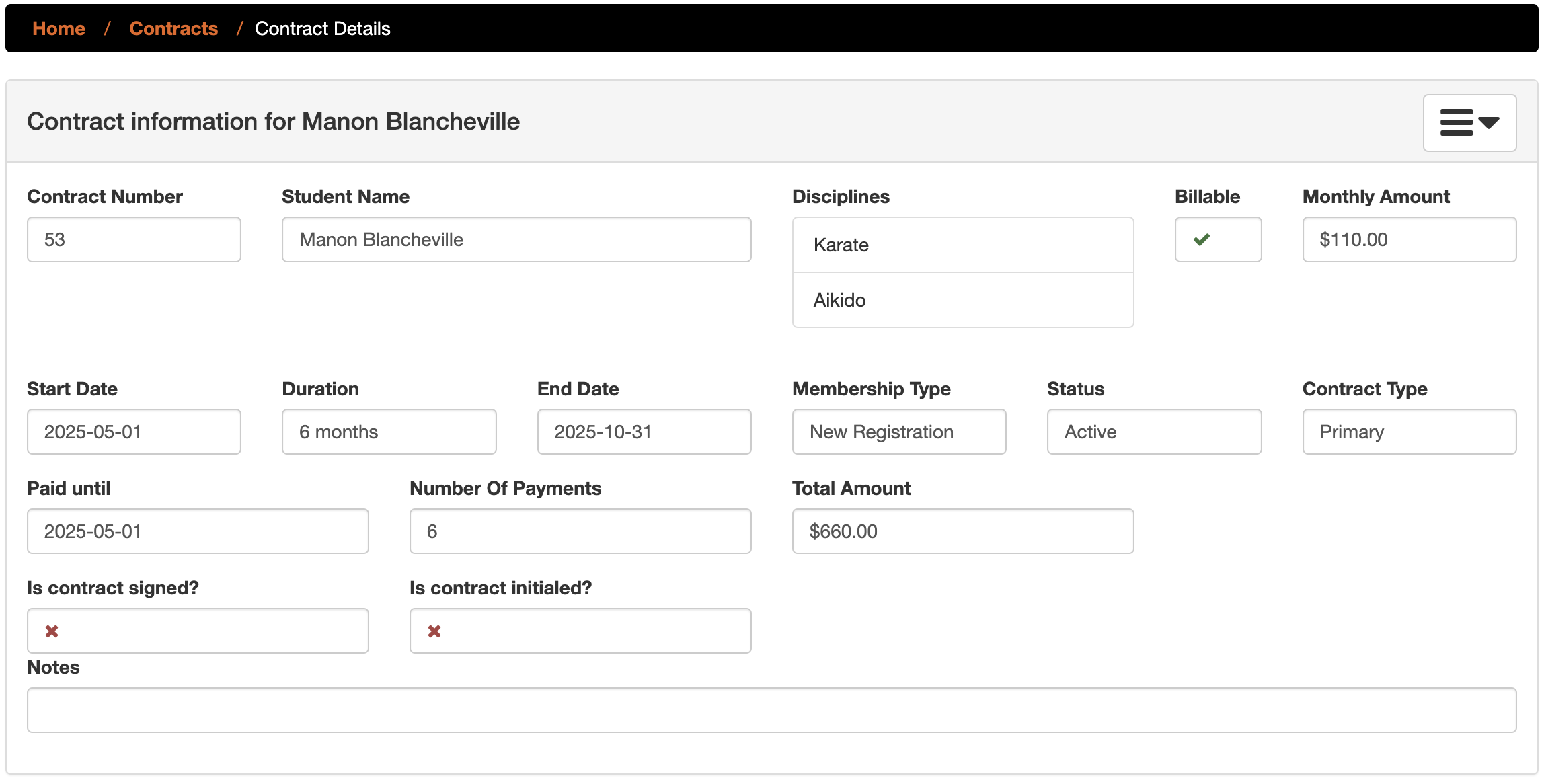Viewport: 1544px width, 784px height.
Task: Select Aikido in the Disciplines list
Action: [962, 300]
